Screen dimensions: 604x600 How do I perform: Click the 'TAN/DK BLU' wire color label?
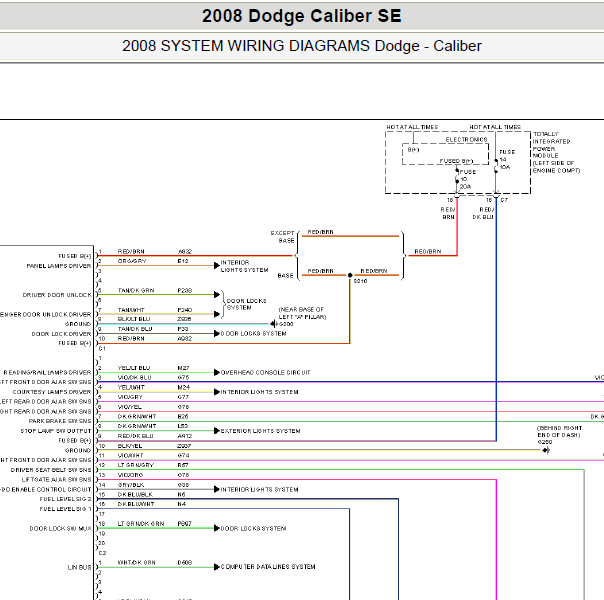[x=135, y=329]
